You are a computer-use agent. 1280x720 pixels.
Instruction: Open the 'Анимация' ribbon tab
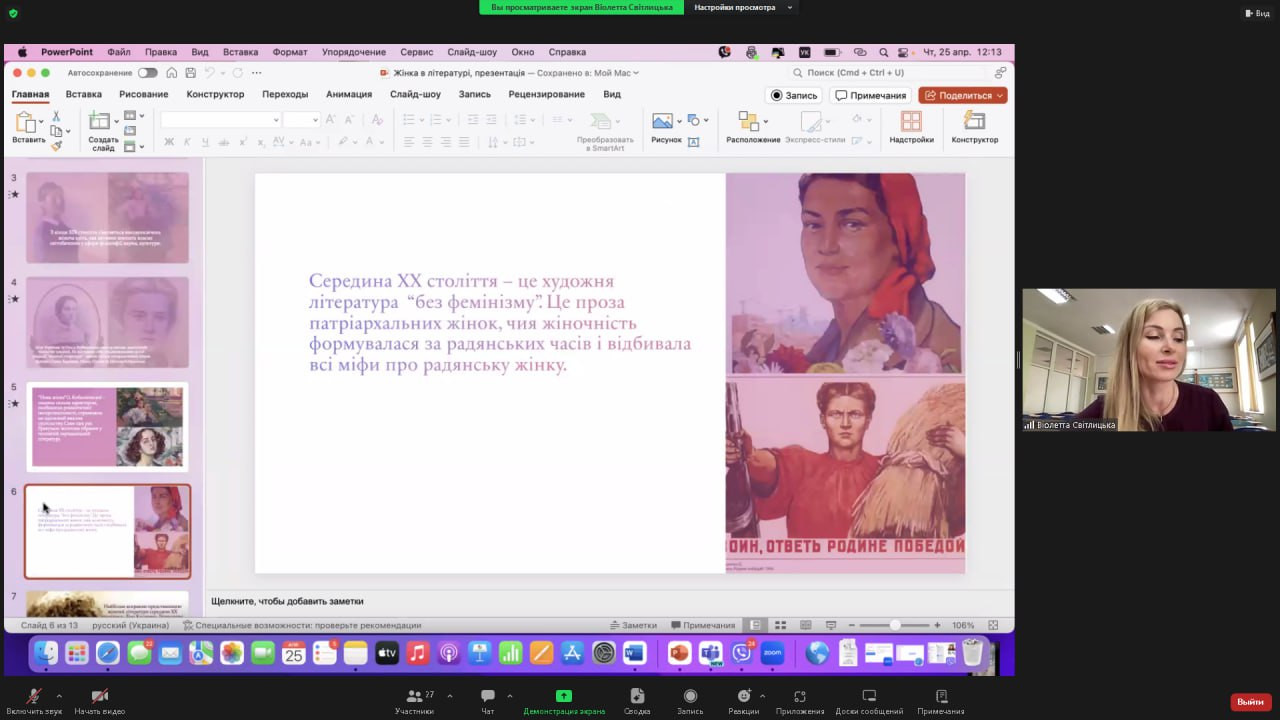pyautogui.click(x=348, y=94)
